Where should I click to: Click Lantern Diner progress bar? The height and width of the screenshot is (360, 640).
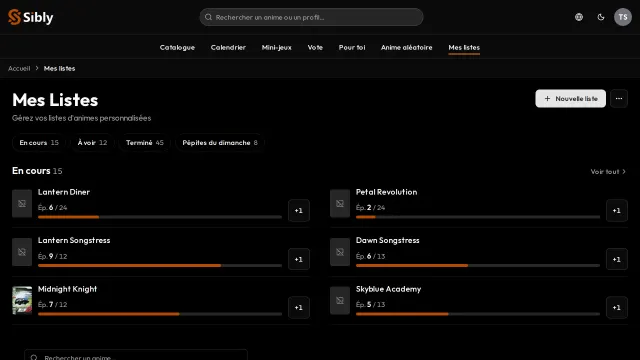coord(160,217)
